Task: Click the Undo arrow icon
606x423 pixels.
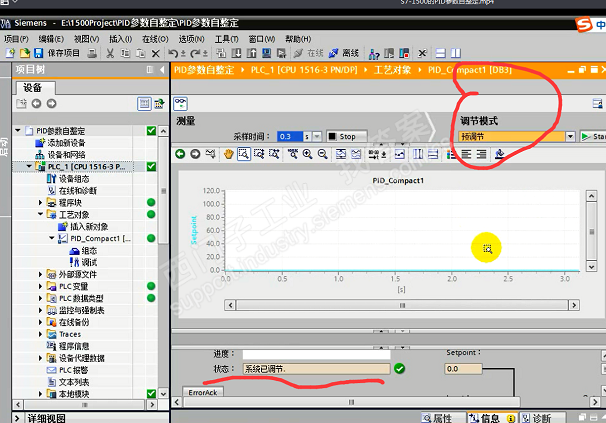Action: point(173,53)
